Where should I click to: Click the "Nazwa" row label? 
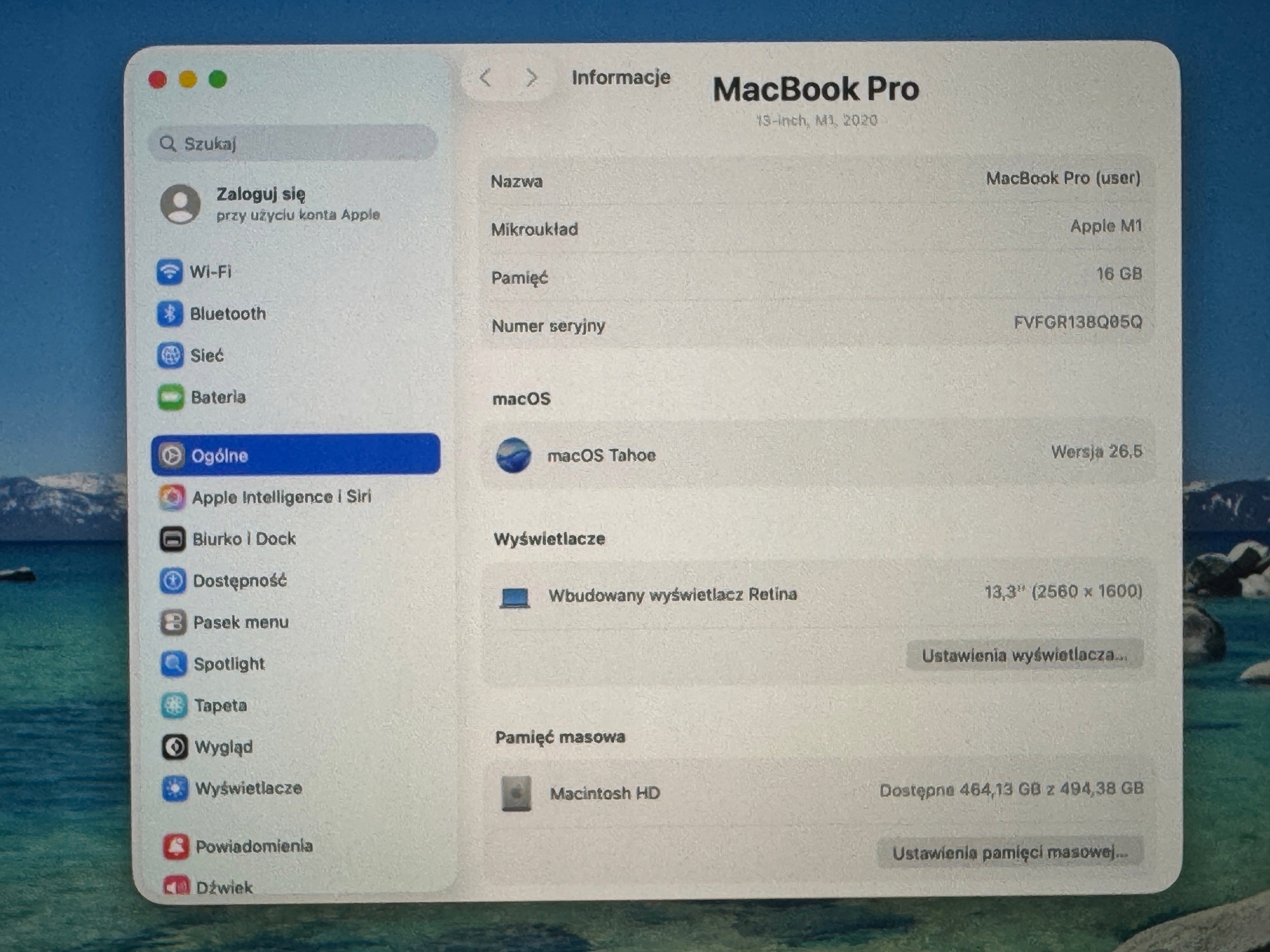click(x=517, y=181)
